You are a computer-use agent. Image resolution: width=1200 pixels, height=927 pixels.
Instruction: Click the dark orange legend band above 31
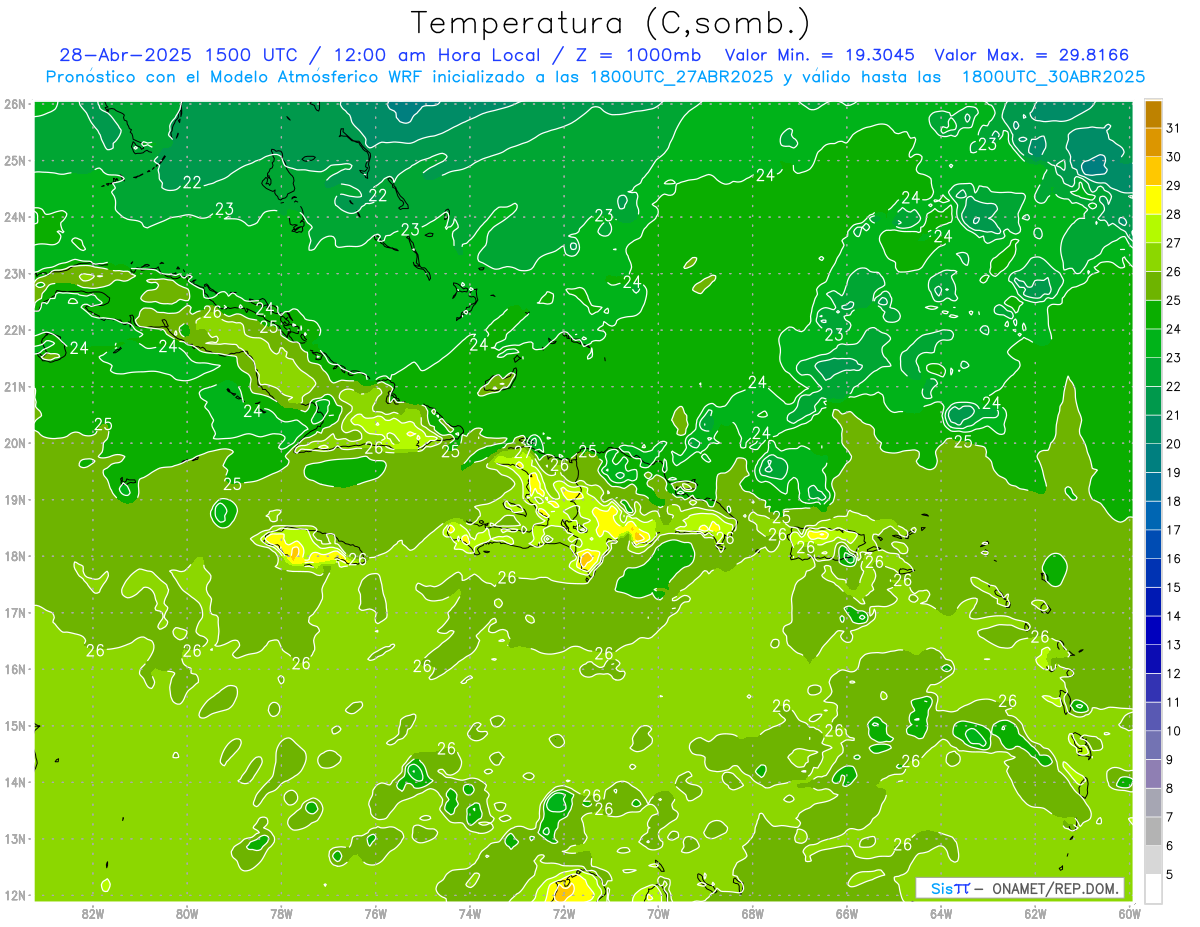[1153, 114]
